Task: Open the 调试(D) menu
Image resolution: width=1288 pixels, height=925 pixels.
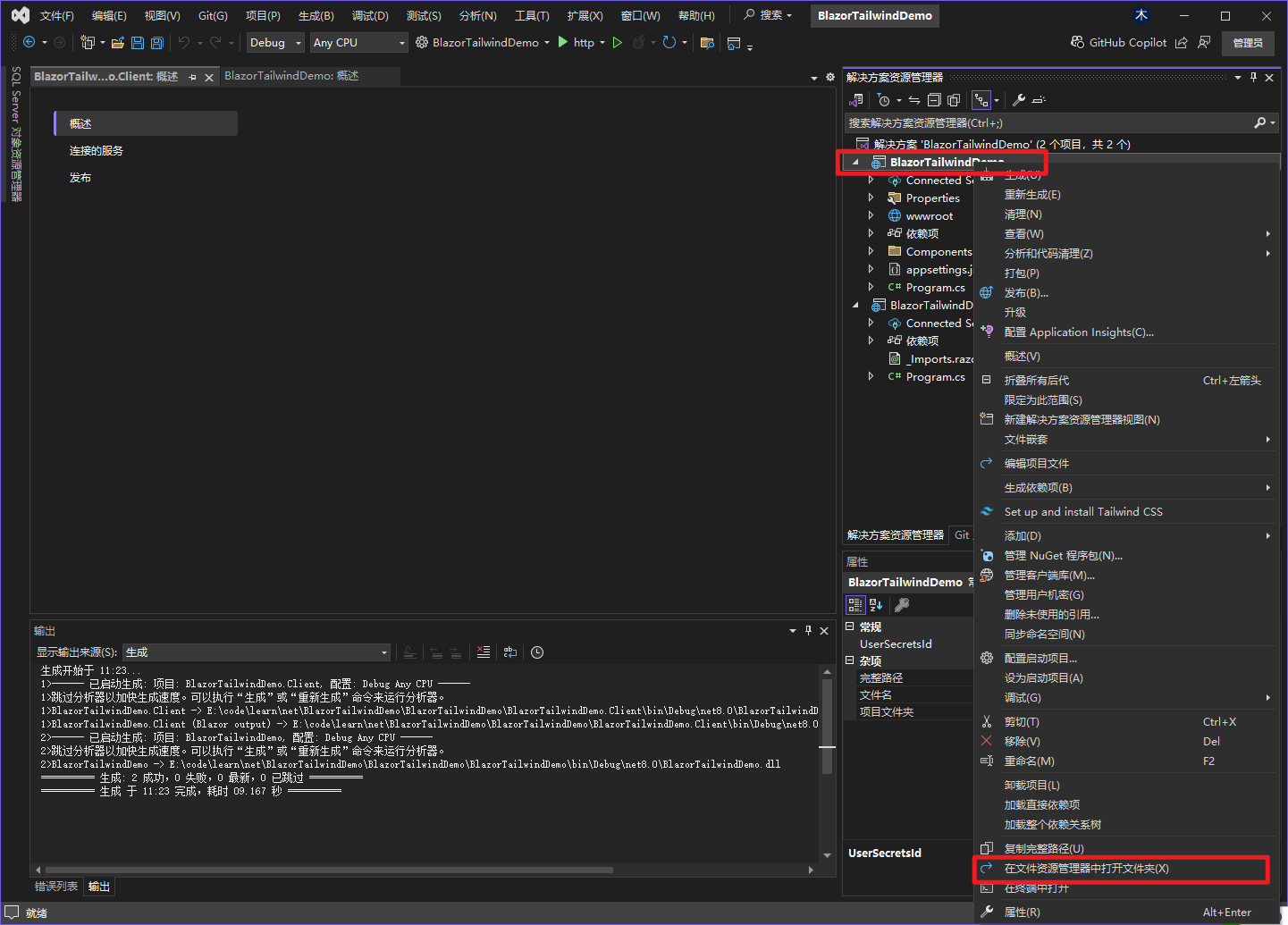Action: [x=370, y=16]
